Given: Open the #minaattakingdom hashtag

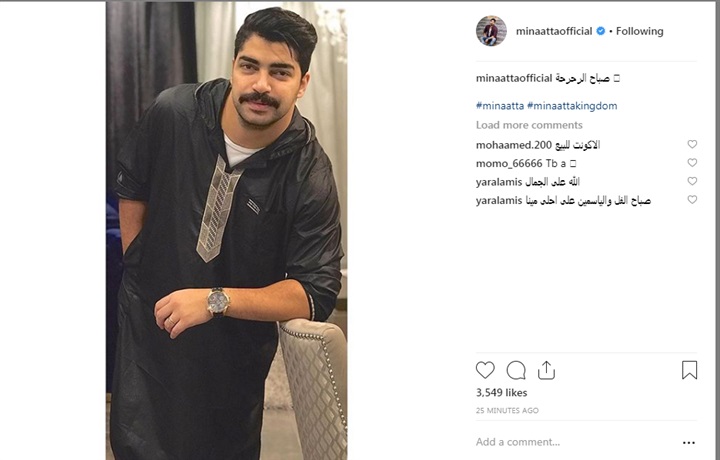Looking at the screenshot, I should (572, 106).
